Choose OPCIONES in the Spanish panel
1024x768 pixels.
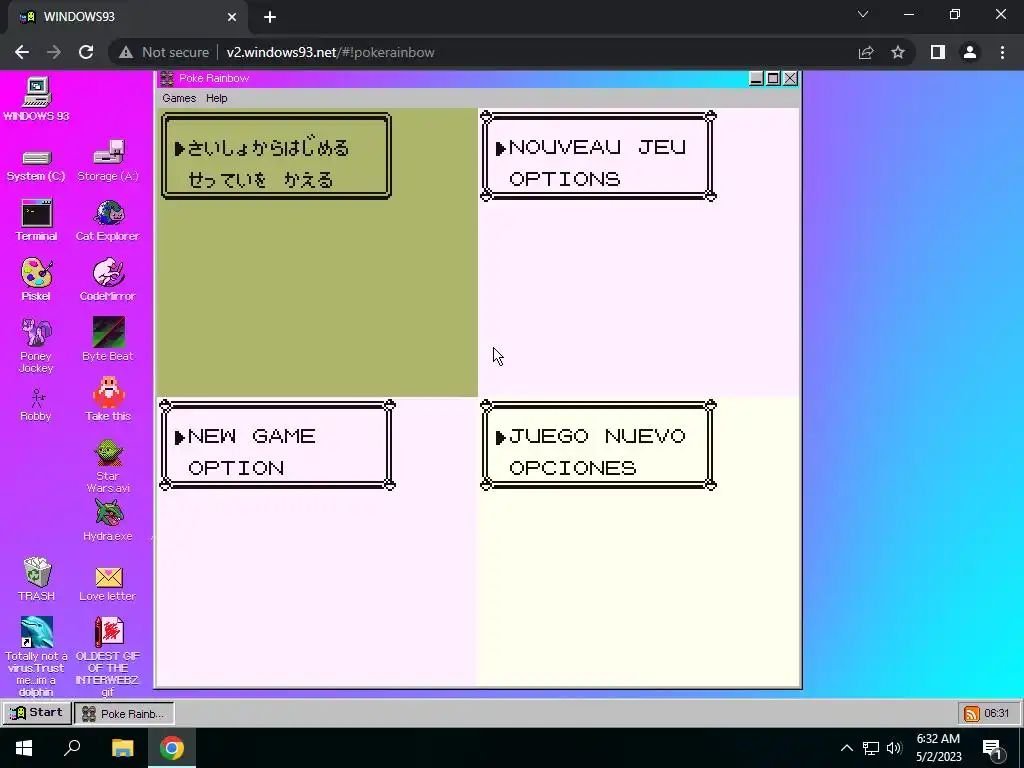coord(573,468)
